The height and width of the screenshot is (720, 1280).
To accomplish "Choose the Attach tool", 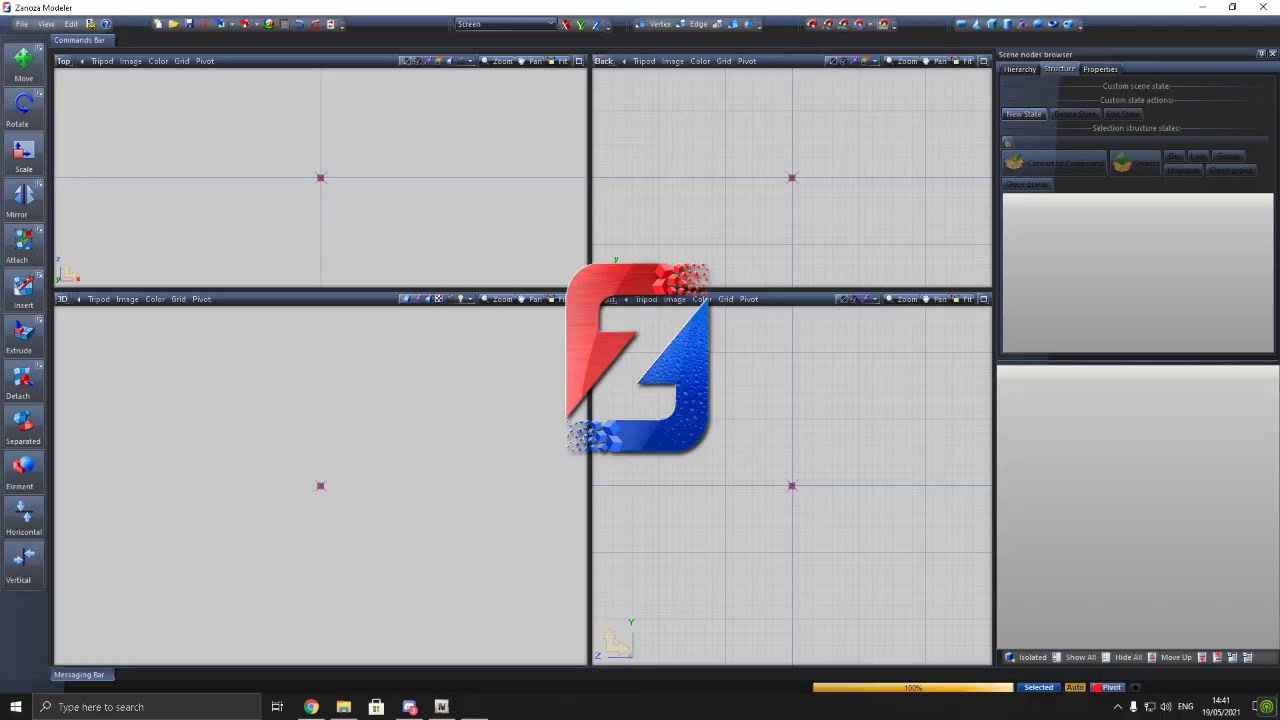I will [23, 244].
